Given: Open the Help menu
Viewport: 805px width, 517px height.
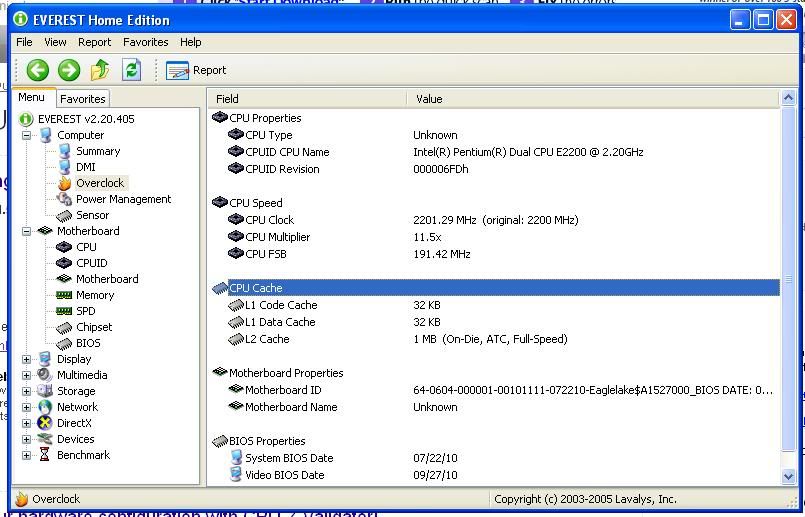Looking at the screenshot, I should [190, 42].
